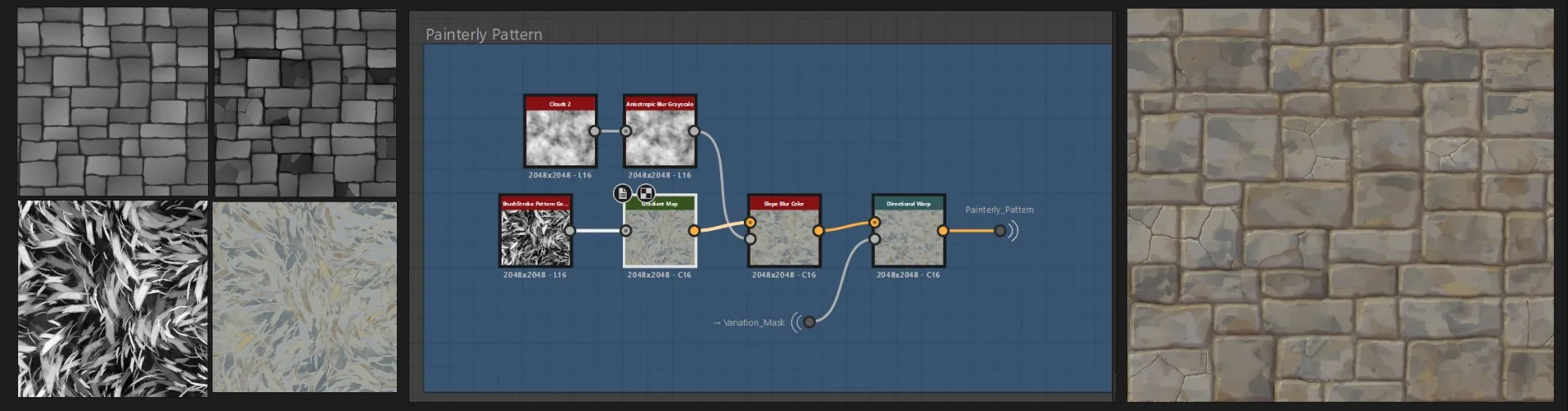Open the grayscale brushstroke pattern preview image
This screenshot has width=1568, height=411.
113,299
